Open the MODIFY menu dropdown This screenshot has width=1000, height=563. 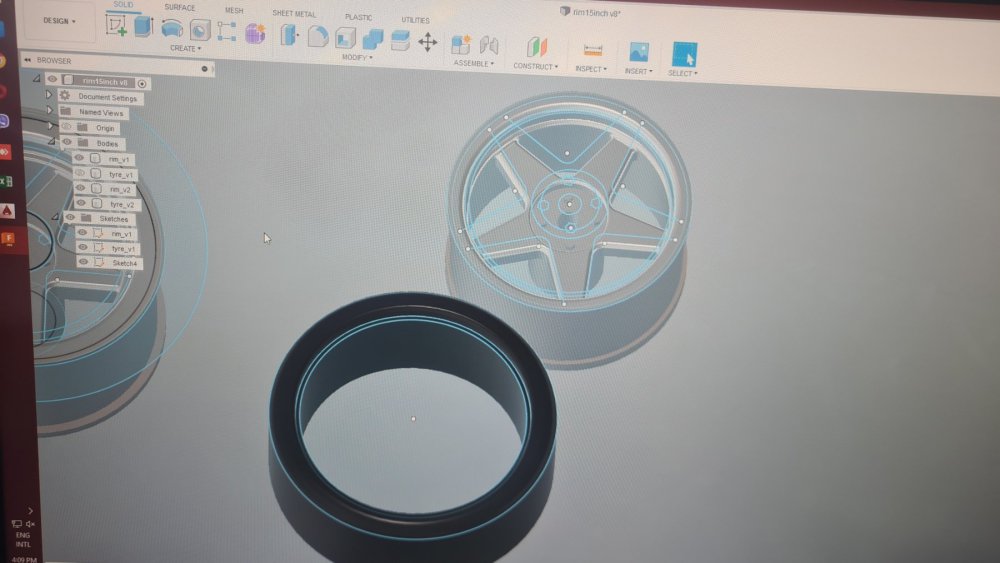pyautogui.click(x=356, y=57)
